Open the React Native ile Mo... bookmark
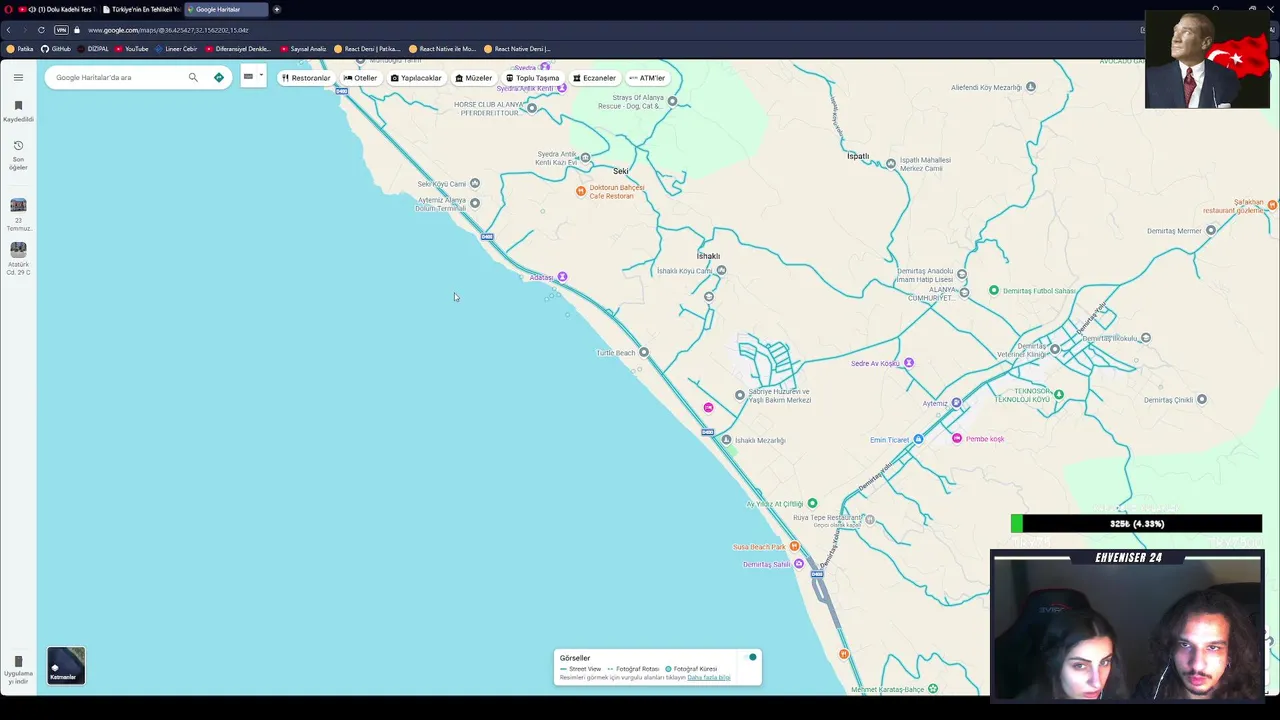 [442, 48]
